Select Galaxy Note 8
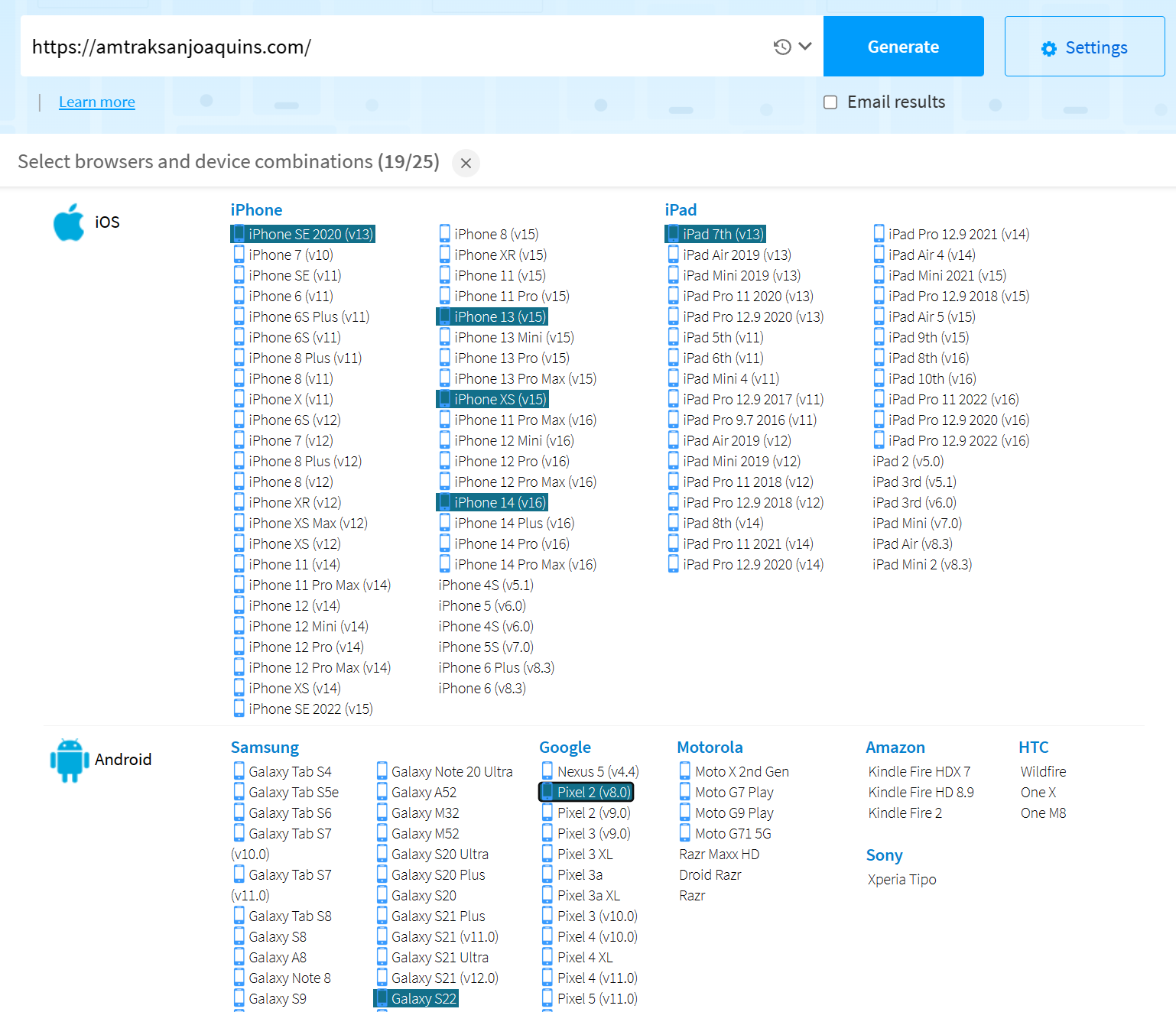Screen dimensions: 1176x1012 click(x=282, y=978)
